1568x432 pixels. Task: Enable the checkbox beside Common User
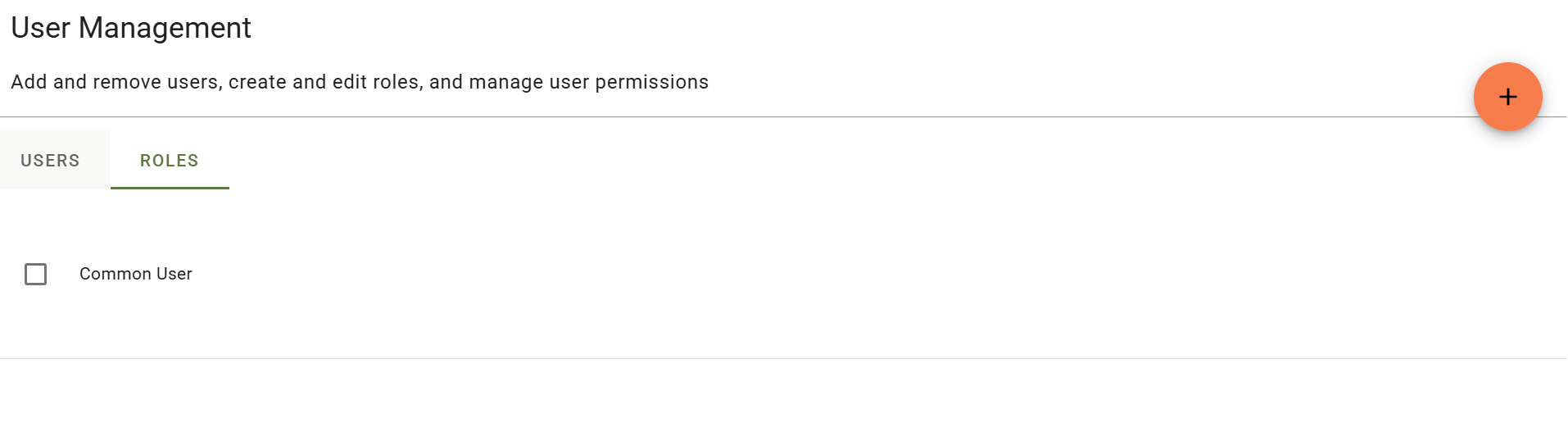pos(35,274)
